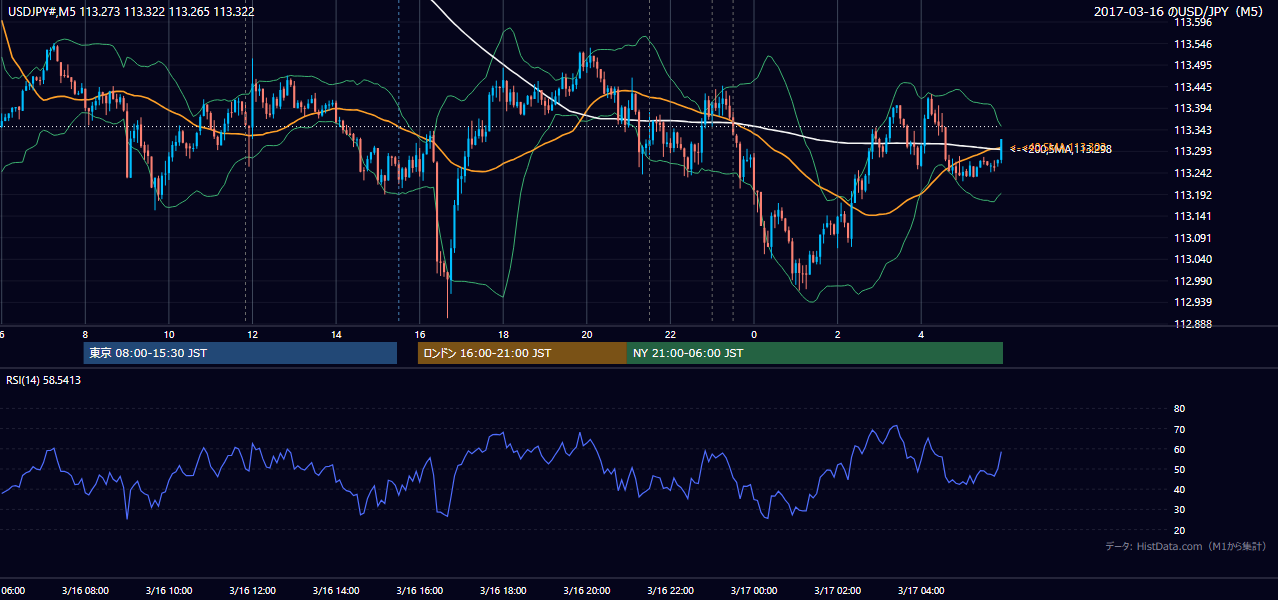Click price axis value 113.293
1278x600 pixels.
pos(1194,152)
